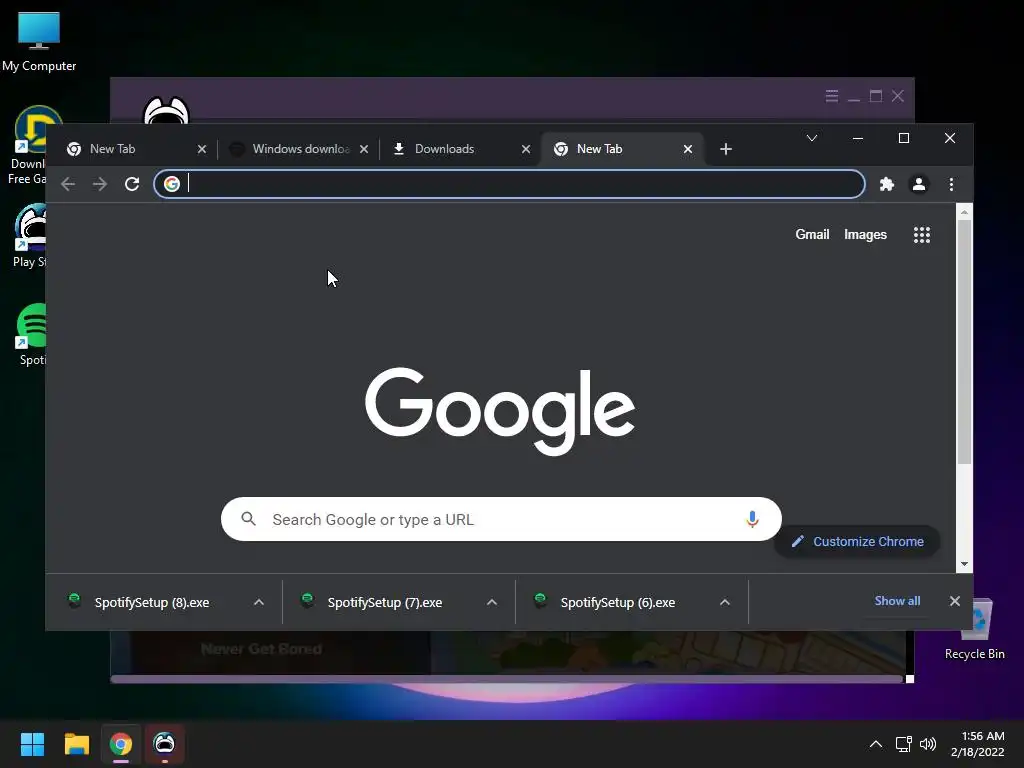Viewport: 1024px width, 768px height.
Task: Click the Chrome taskbar icon
Action: pos(121,744)
